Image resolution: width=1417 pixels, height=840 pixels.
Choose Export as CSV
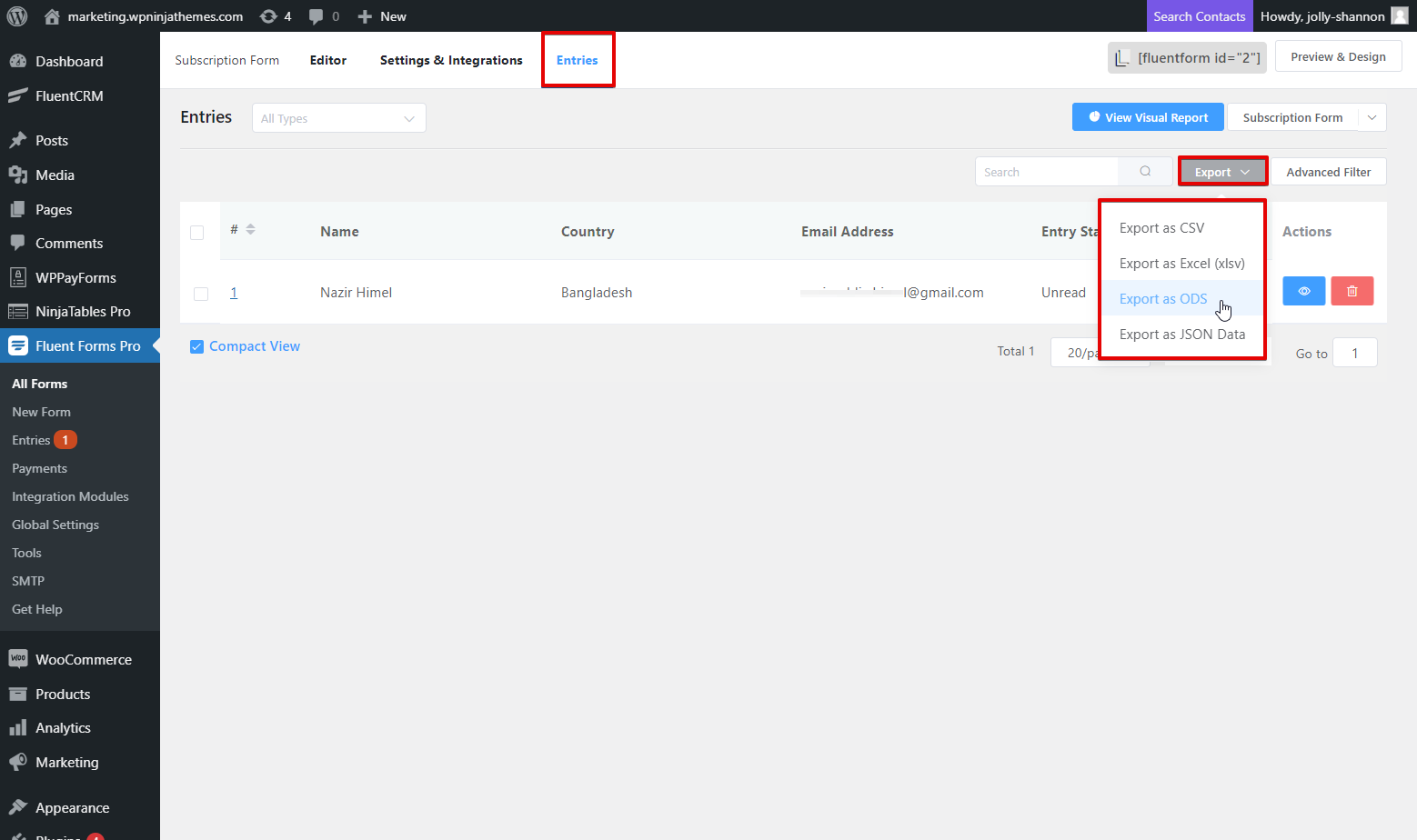coord(1161,228)
